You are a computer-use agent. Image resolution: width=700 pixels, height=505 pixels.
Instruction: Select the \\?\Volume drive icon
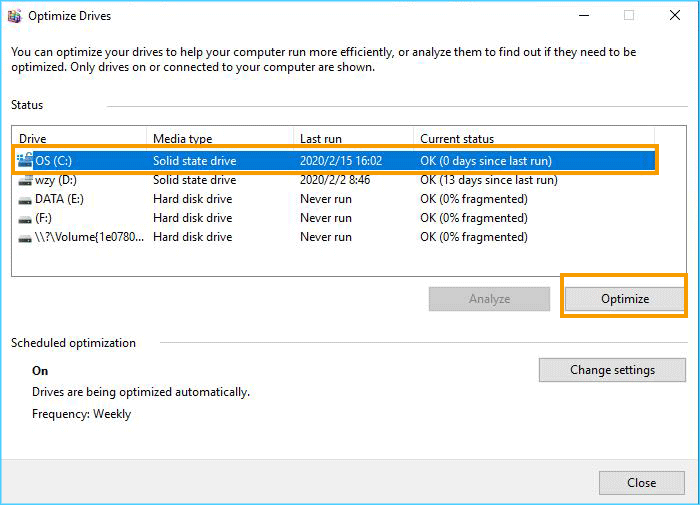pyautogui.click(x=25, y=237)
